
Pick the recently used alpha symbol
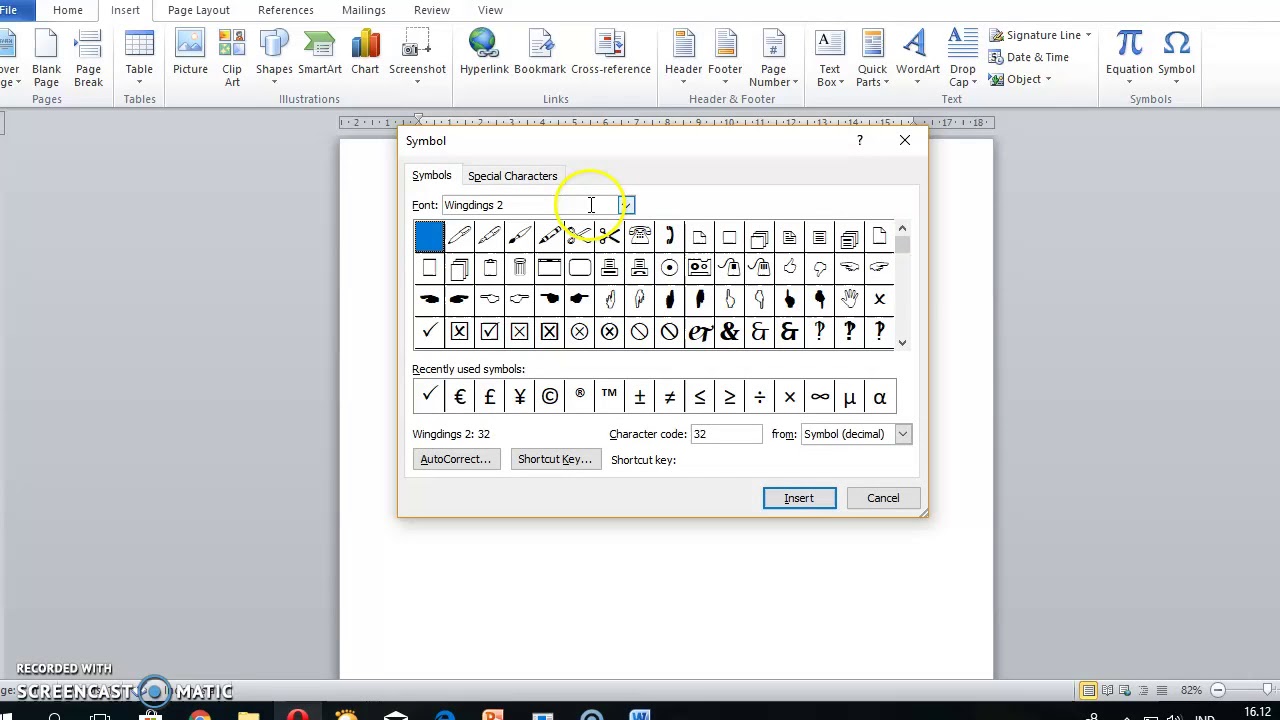[879, 397]
